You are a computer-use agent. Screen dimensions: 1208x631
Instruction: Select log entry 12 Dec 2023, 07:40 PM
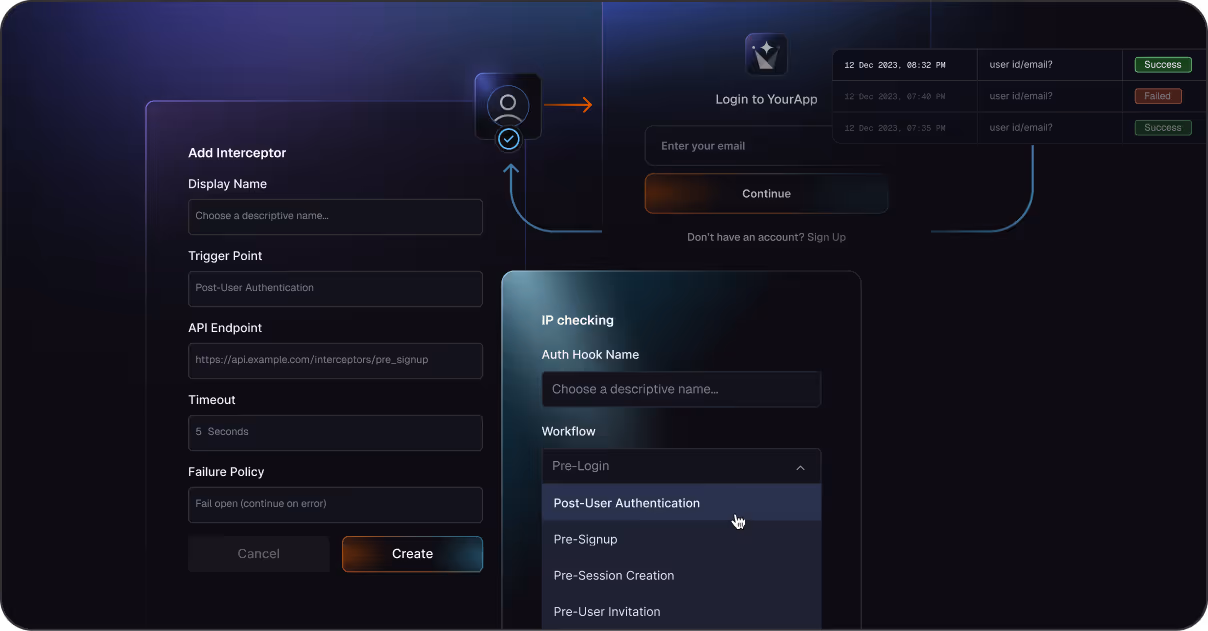pyautogui.click(x=895, y=97)
